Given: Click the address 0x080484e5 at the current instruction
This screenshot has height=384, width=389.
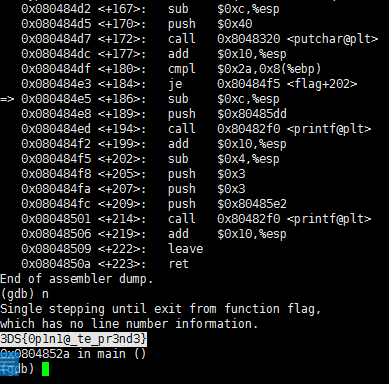Looking at the screenshot, I should [x=56, y=99].
